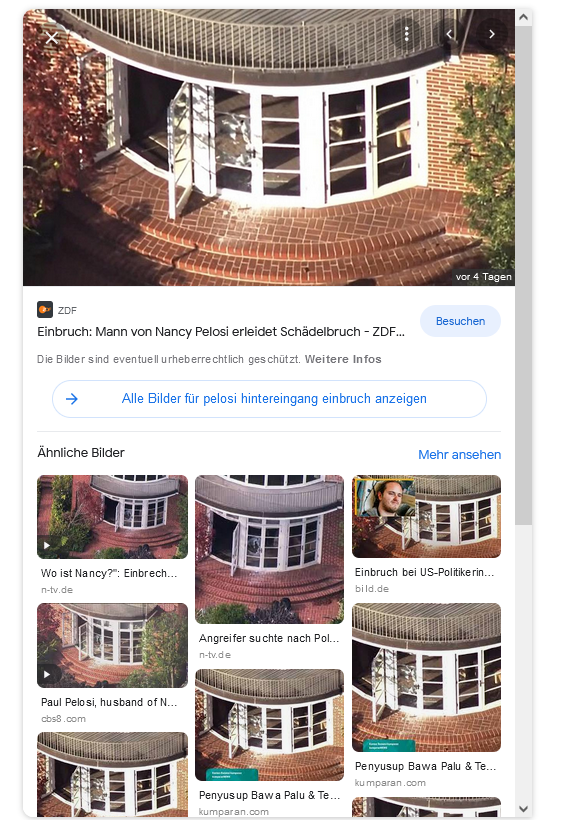
Task: Open Alle Bilder für pelosi hintereingang einbruch anzeigen
Action: [x=269, y=399]
